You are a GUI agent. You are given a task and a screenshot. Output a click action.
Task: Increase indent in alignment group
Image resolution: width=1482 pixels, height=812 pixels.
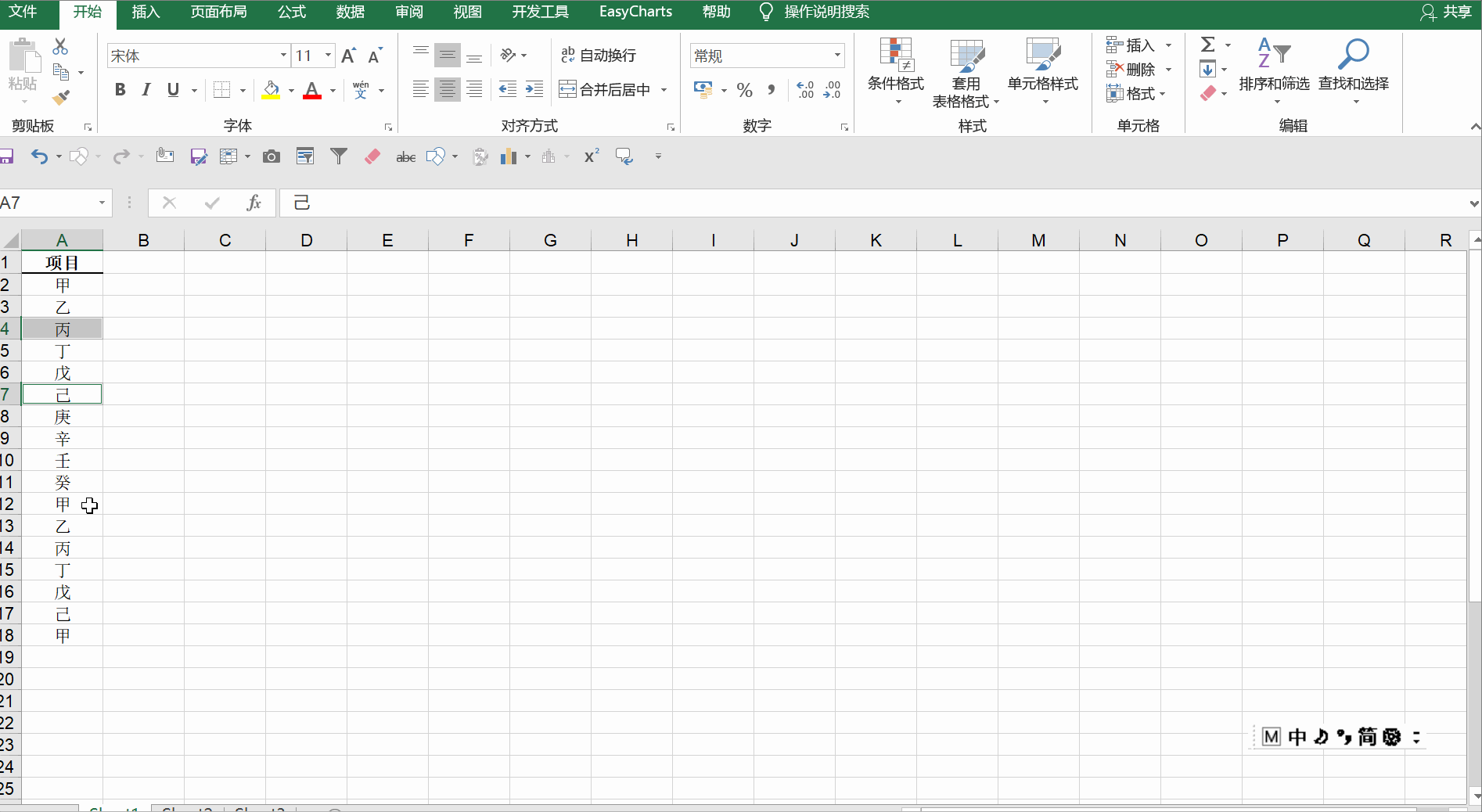click(534, 89)
